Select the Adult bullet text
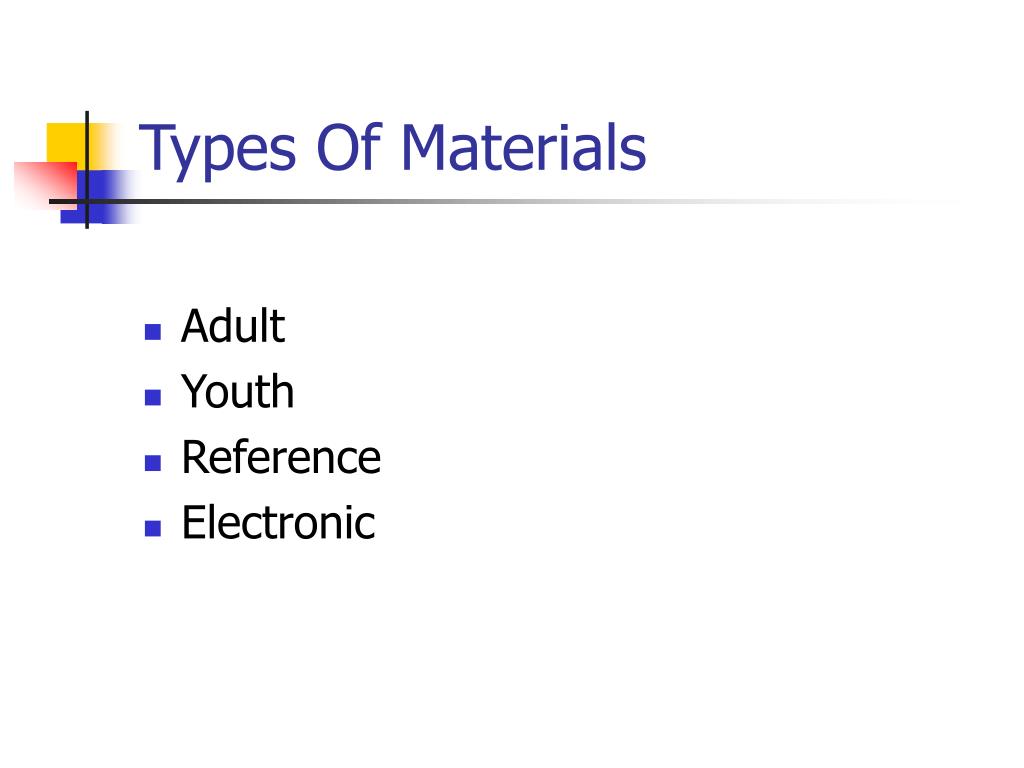The height and width of the screenshot is (768, 1024). tap(233, 325)
